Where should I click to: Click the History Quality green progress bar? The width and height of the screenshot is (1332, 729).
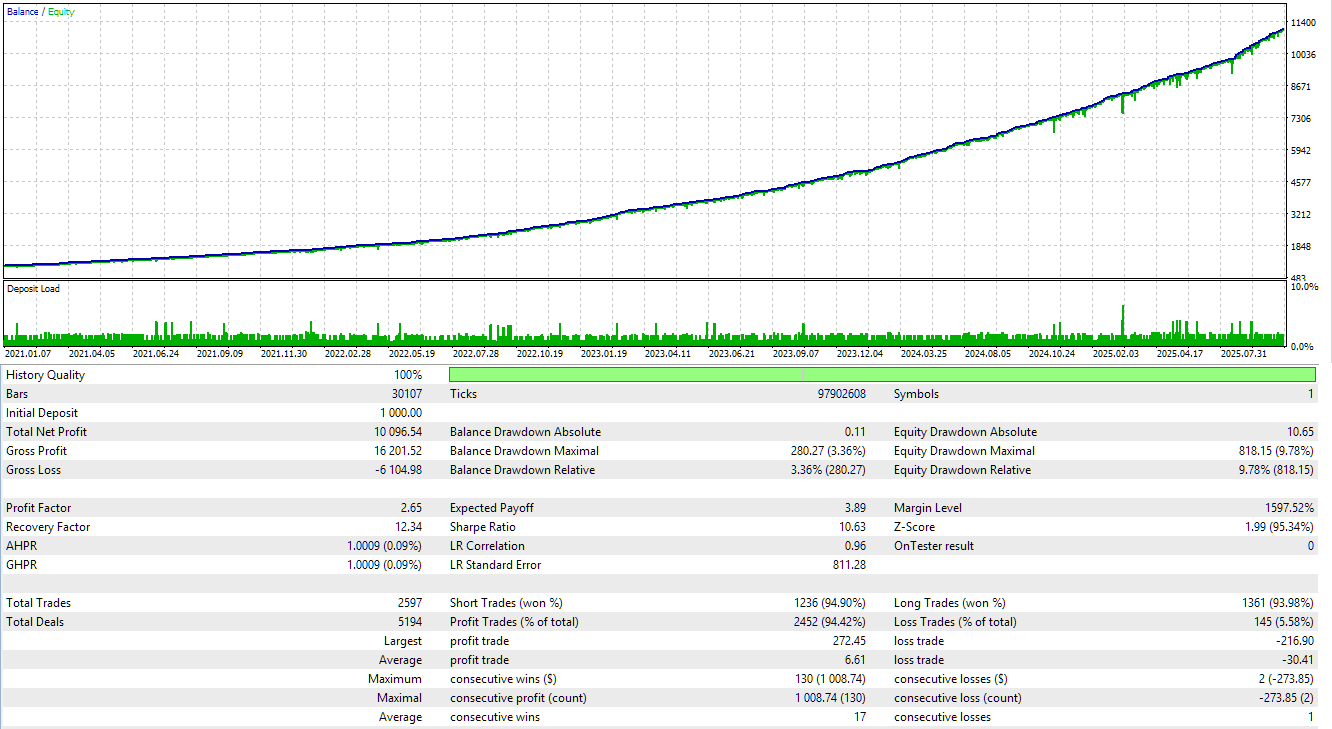(882, 375)
